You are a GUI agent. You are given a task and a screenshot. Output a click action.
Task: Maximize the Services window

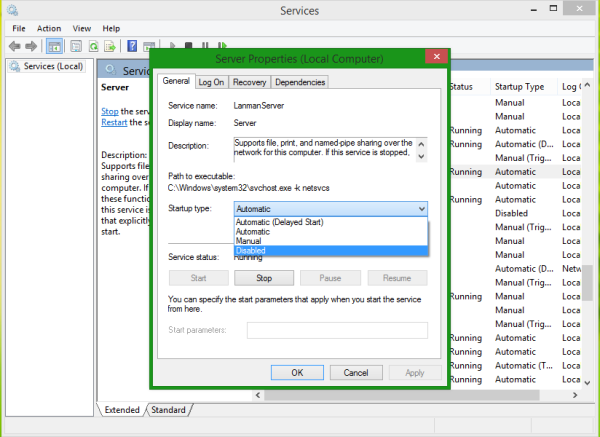click(x=553, y=8)
